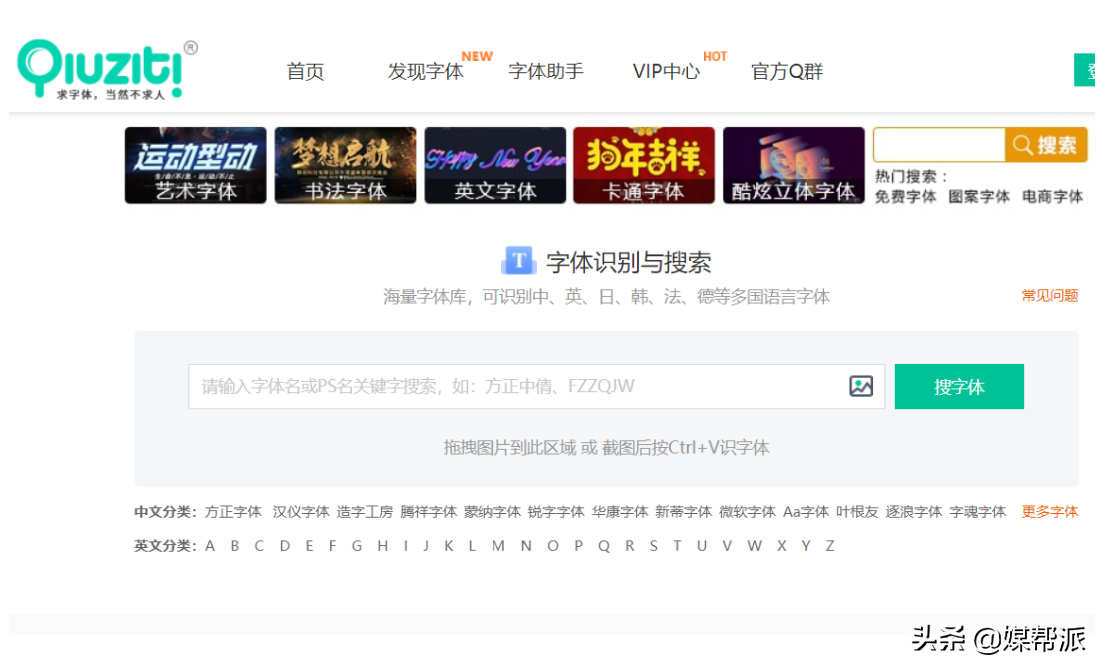Click the blue T font recognition icon
The image size is (1105, 672).
click(518, 261)
